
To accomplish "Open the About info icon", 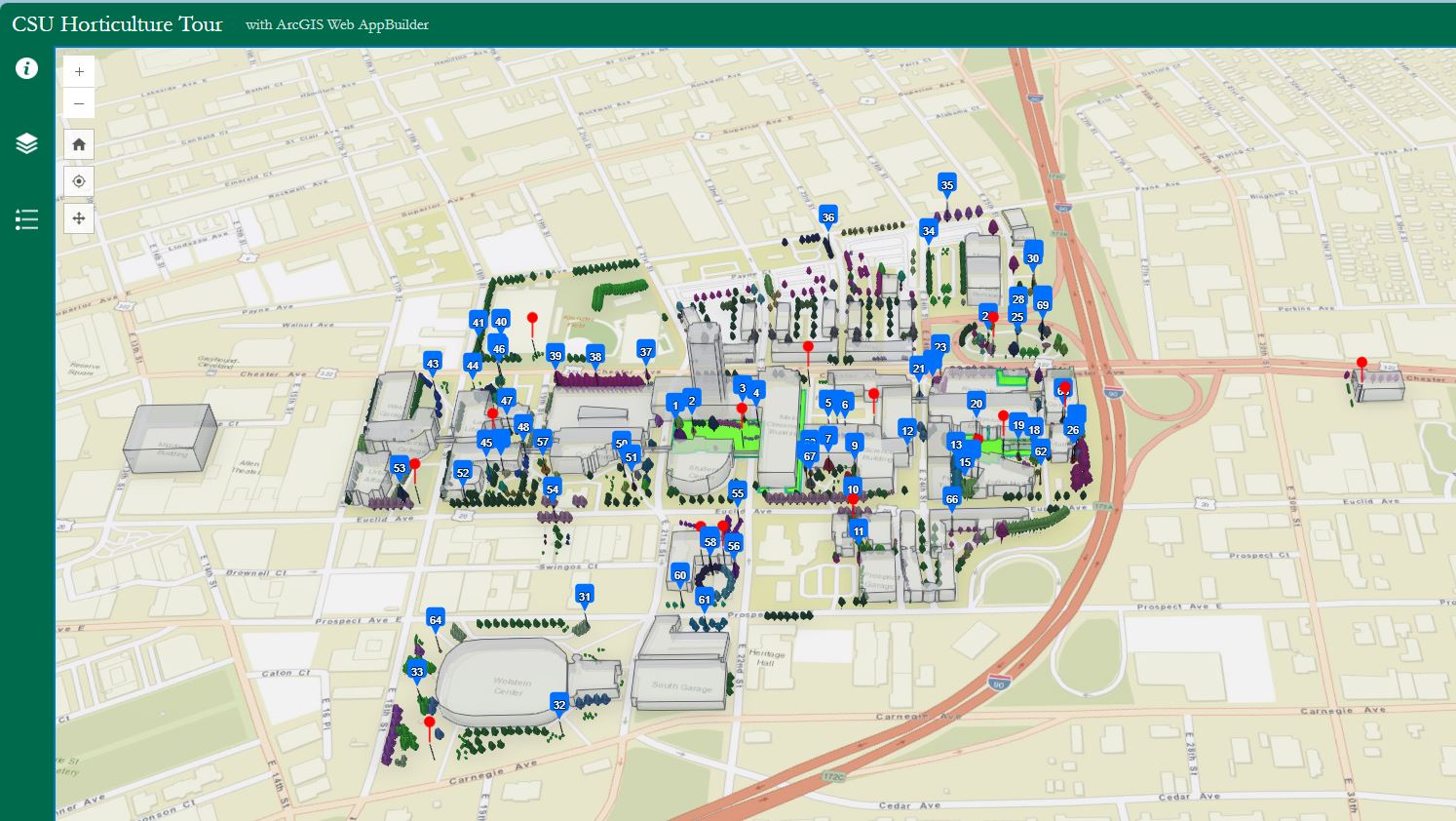I will 26,68.
